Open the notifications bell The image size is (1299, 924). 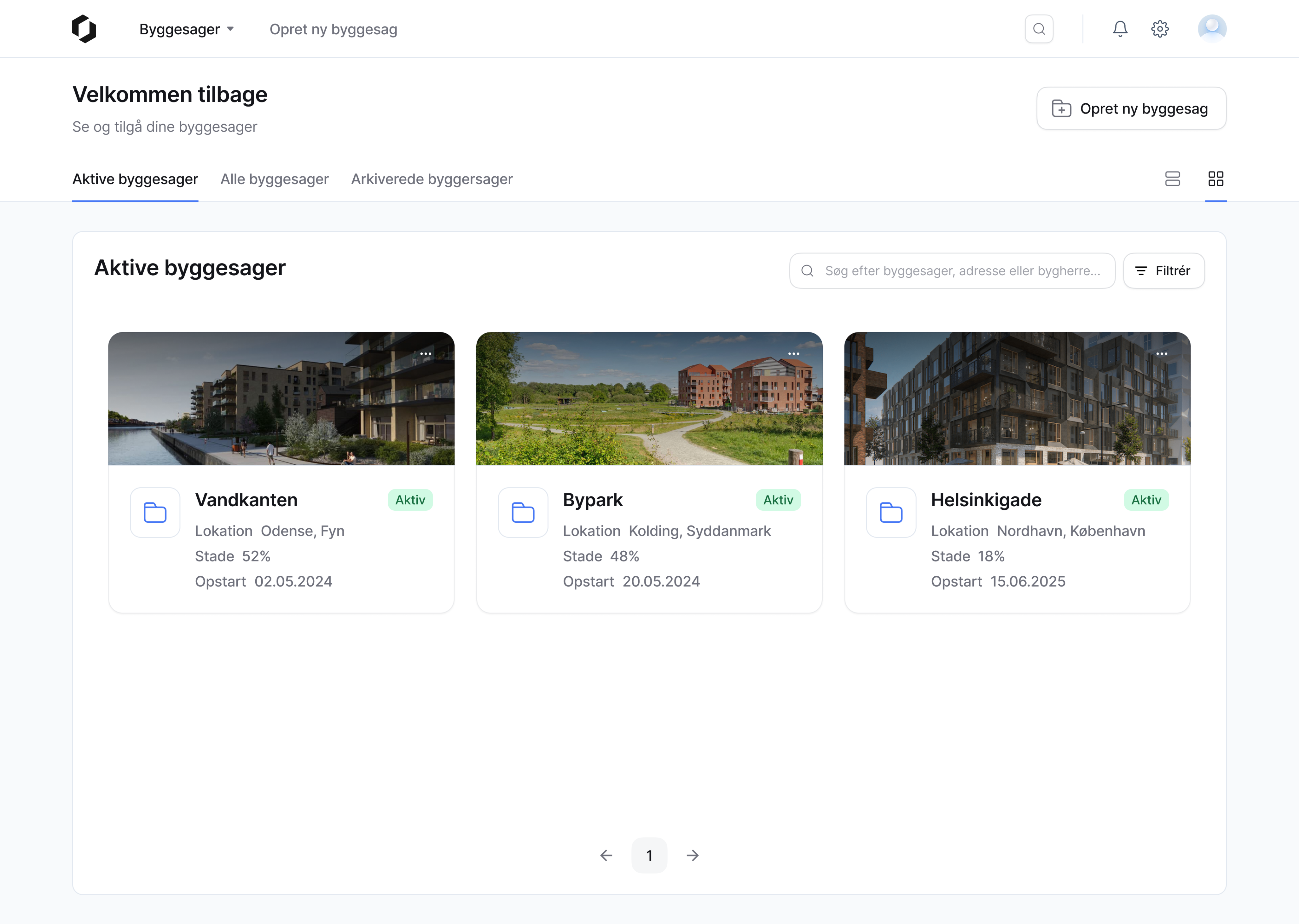[x=1120, y=29]
